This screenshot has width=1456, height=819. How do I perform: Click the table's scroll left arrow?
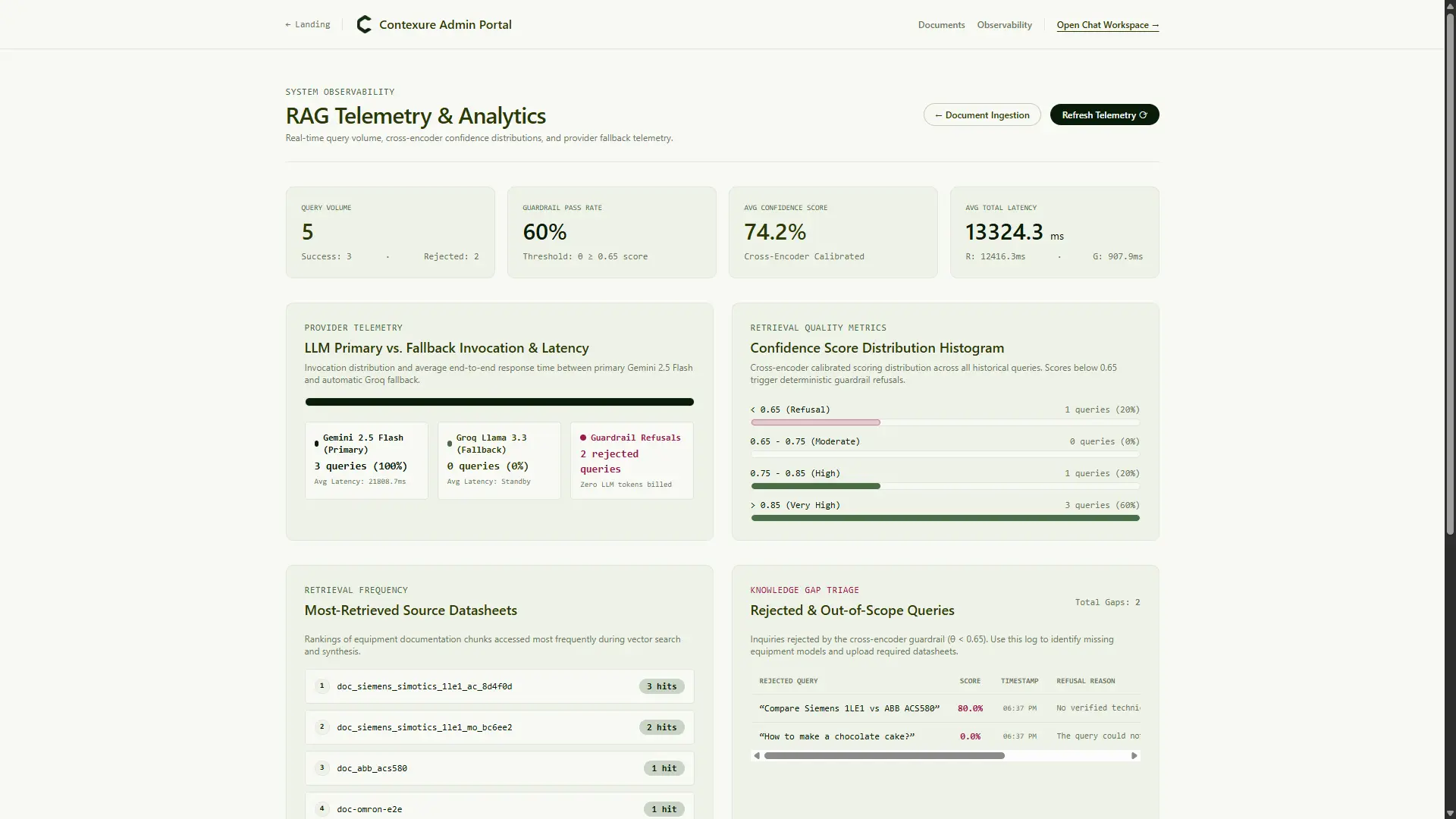756,756
